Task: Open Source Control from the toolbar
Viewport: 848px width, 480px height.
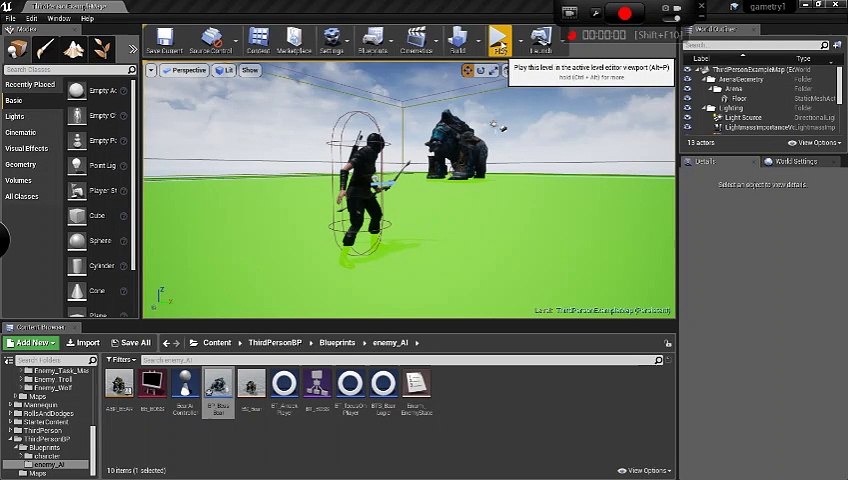Action: (x=210, y=40)
